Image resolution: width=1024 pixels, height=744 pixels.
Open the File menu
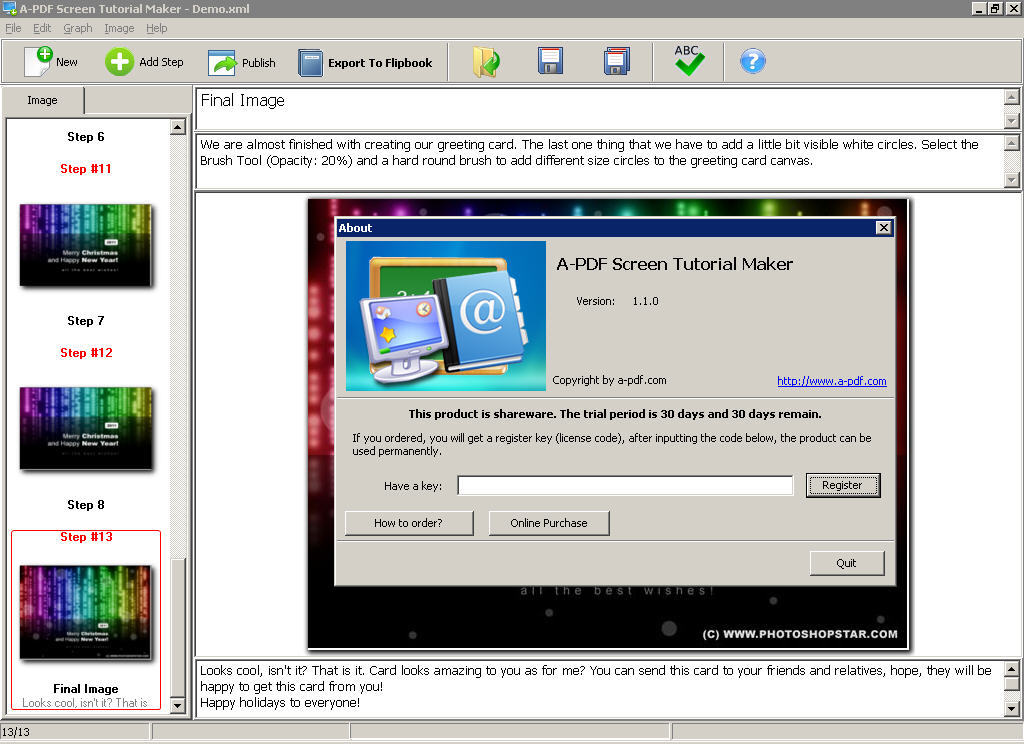coord(13,28)
